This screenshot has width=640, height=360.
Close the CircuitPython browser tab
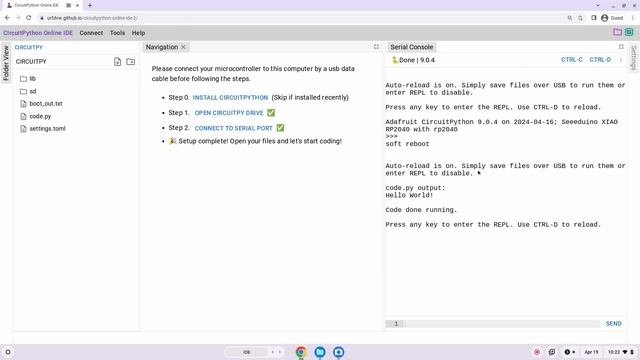[x=77, y=5]
